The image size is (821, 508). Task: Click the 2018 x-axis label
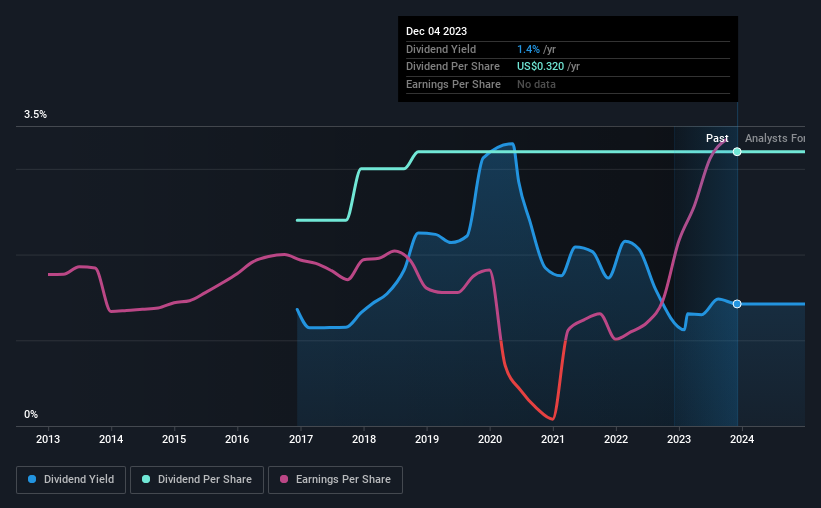(364, 439)
